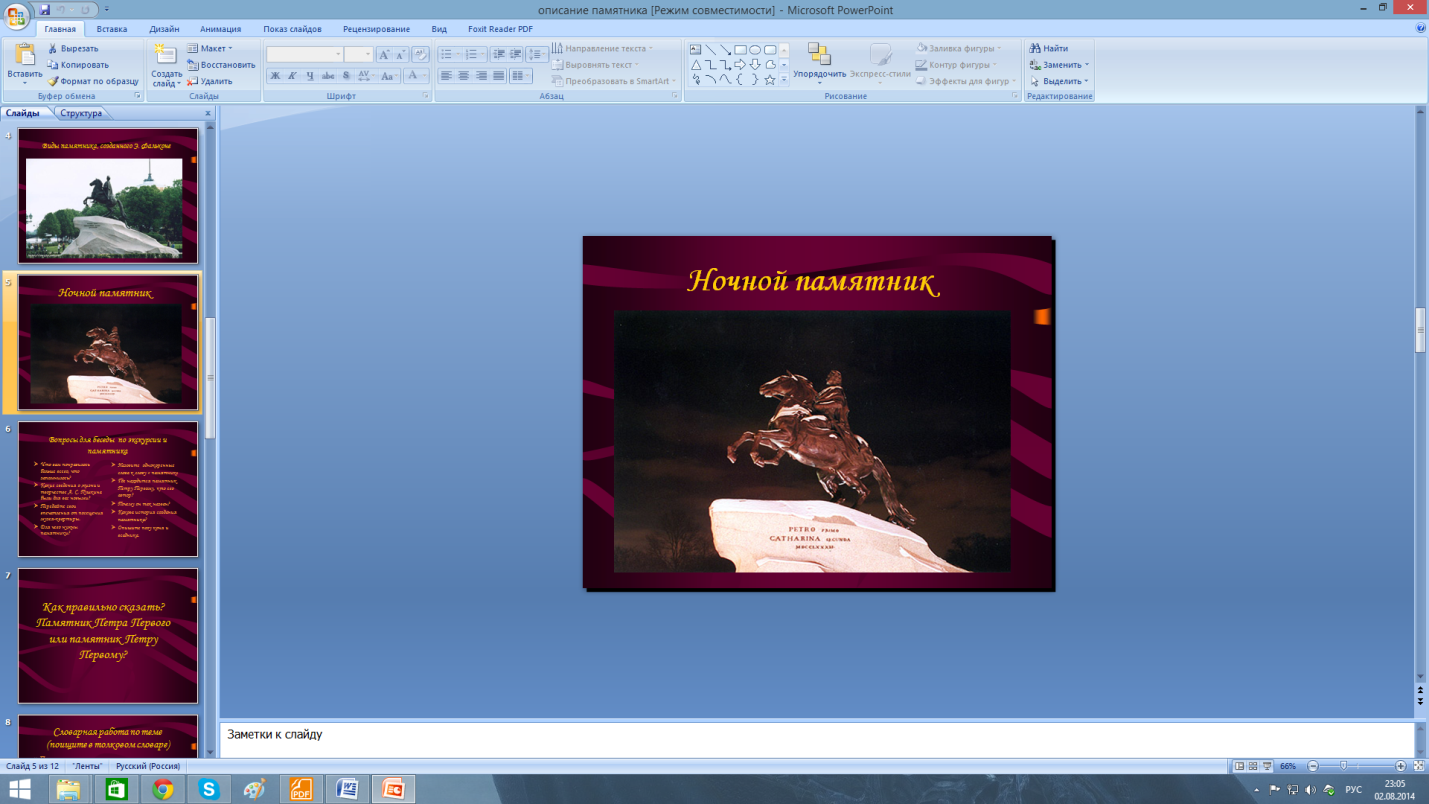Select slide 6 thumbnail Вопросы для беседы

click(108, 489)
